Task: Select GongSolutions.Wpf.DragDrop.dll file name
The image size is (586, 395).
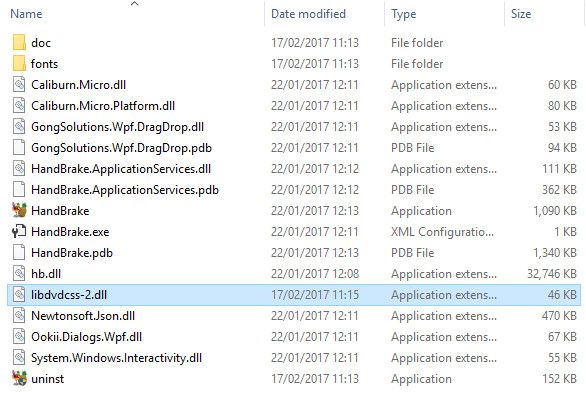Action: click(x=118, y=127)
